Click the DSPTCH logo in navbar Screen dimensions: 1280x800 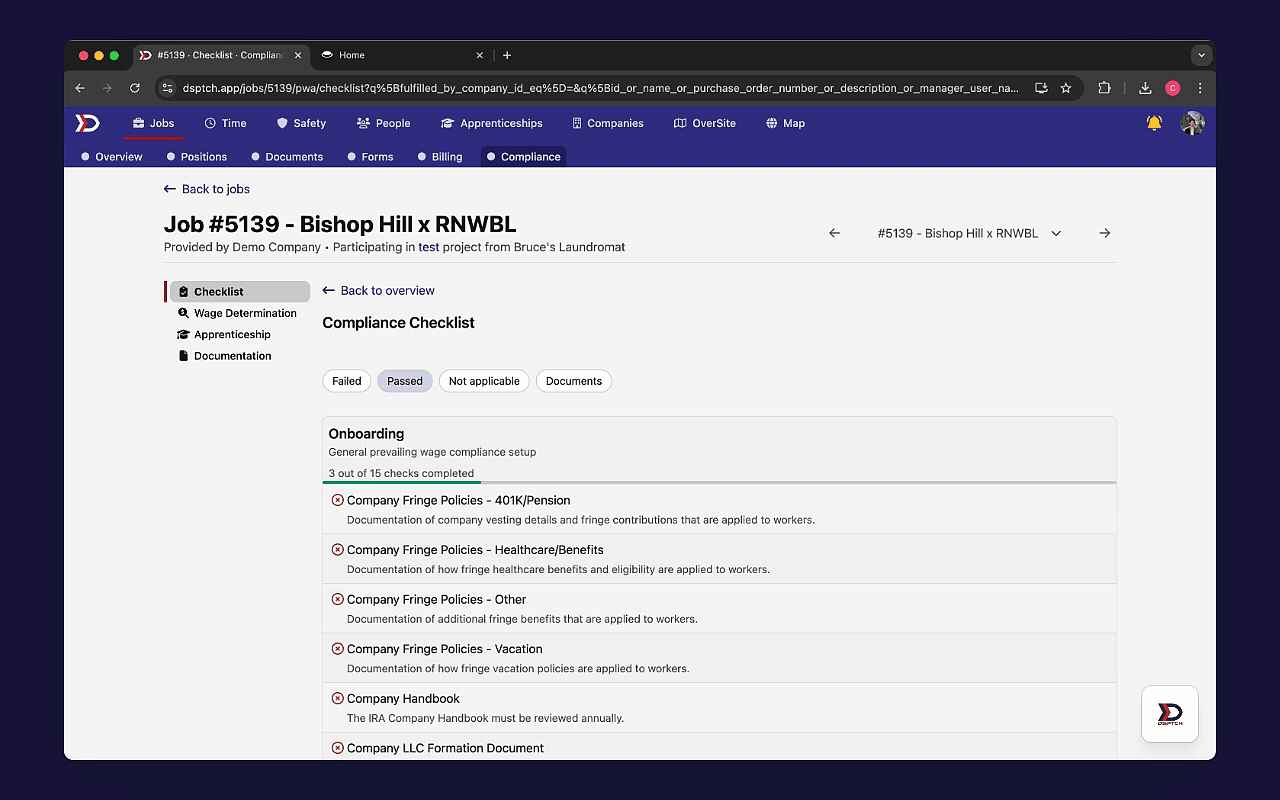(88, 123)
